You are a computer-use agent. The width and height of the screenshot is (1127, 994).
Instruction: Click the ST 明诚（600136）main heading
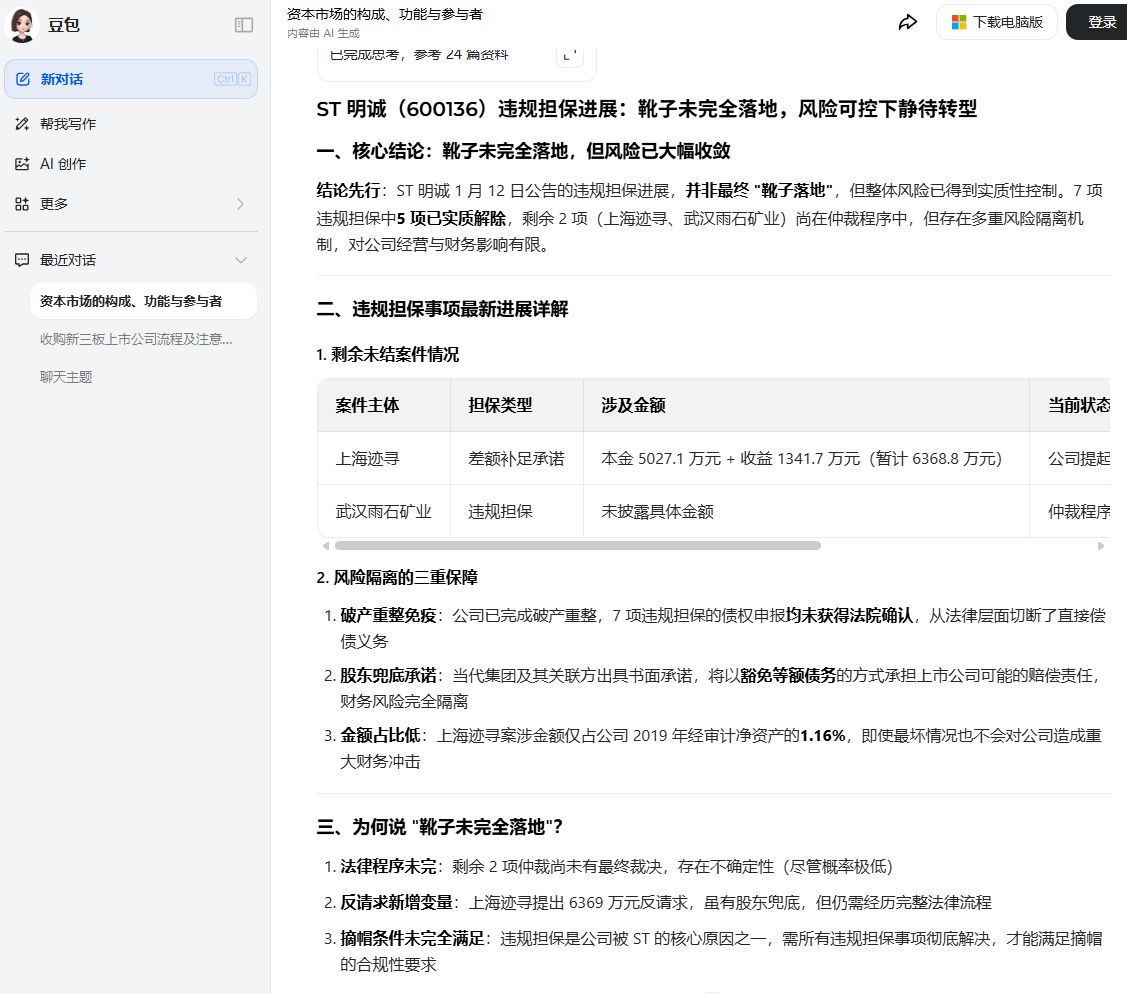point(646,109)
